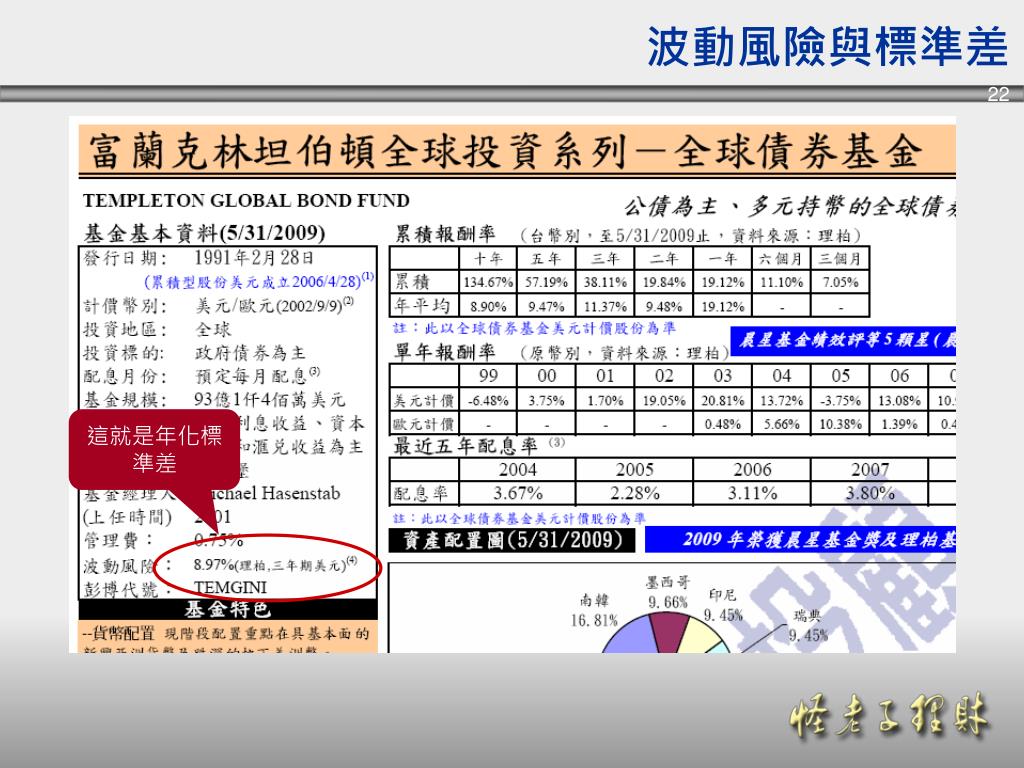Click the pie label "瑞典 9.45%"

[808, 625]
